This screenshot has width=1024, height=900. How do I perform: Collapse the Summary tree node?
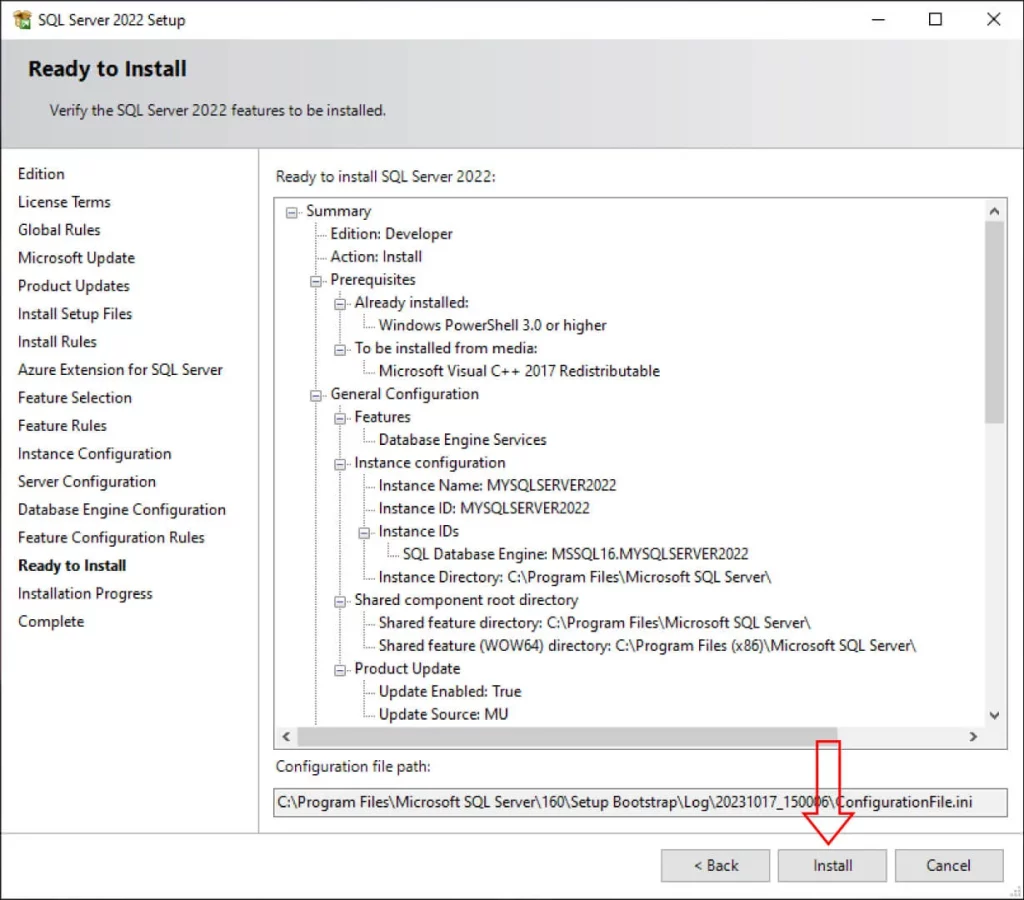click(x=292, y=211)
